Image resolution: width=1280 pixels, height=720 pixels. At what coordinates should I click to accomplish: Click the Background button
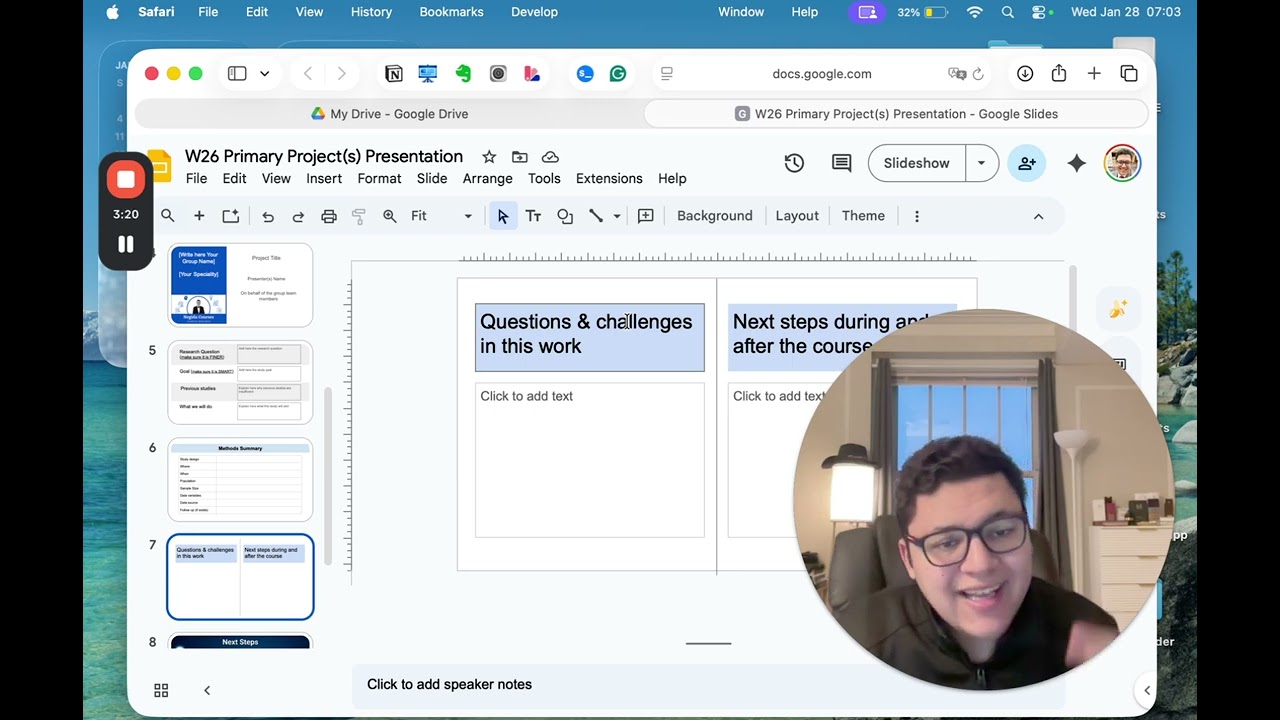714,216
